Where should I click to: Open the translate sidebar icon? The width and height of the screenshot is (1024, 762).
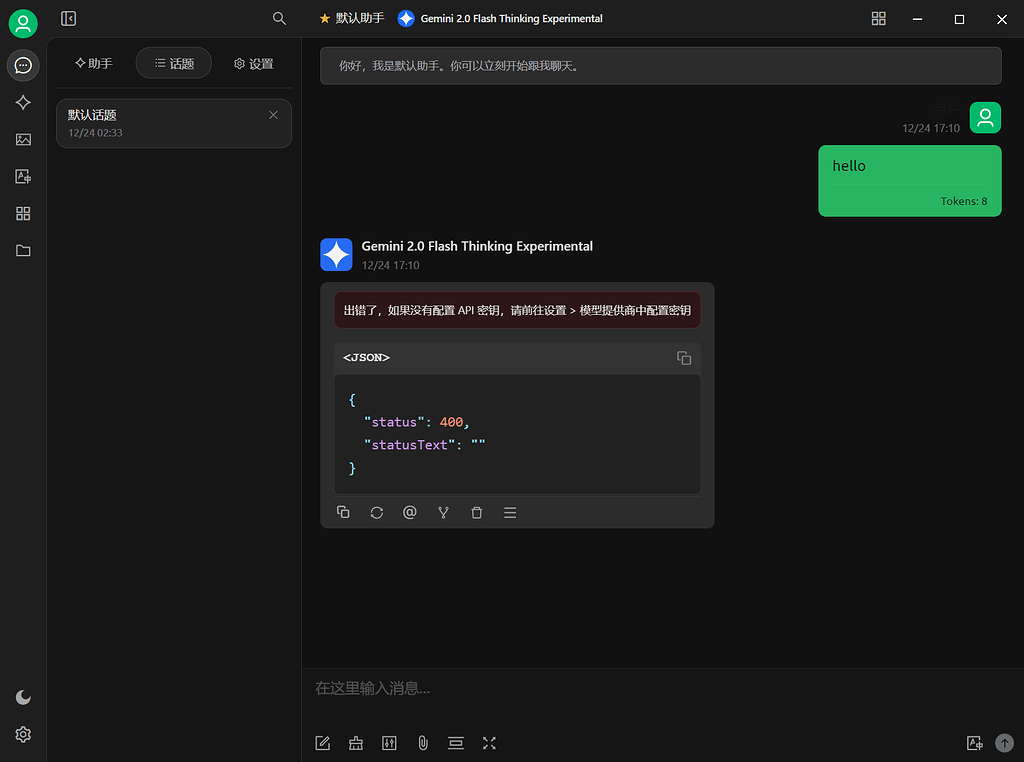[x=23, y=176]
